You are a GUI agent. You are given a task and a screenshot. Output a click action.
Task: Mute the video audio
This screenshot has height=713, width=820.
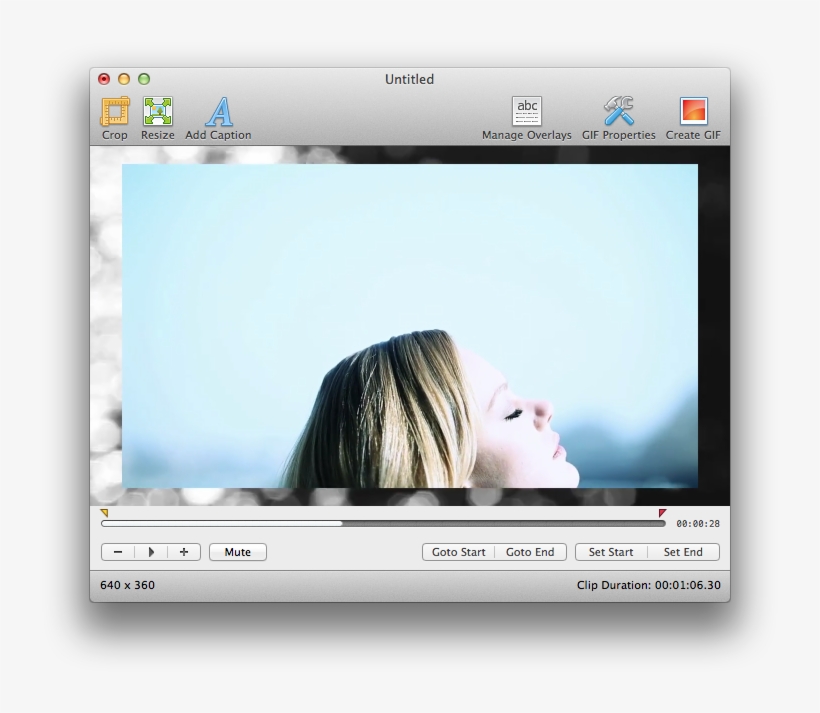[237, 552]
